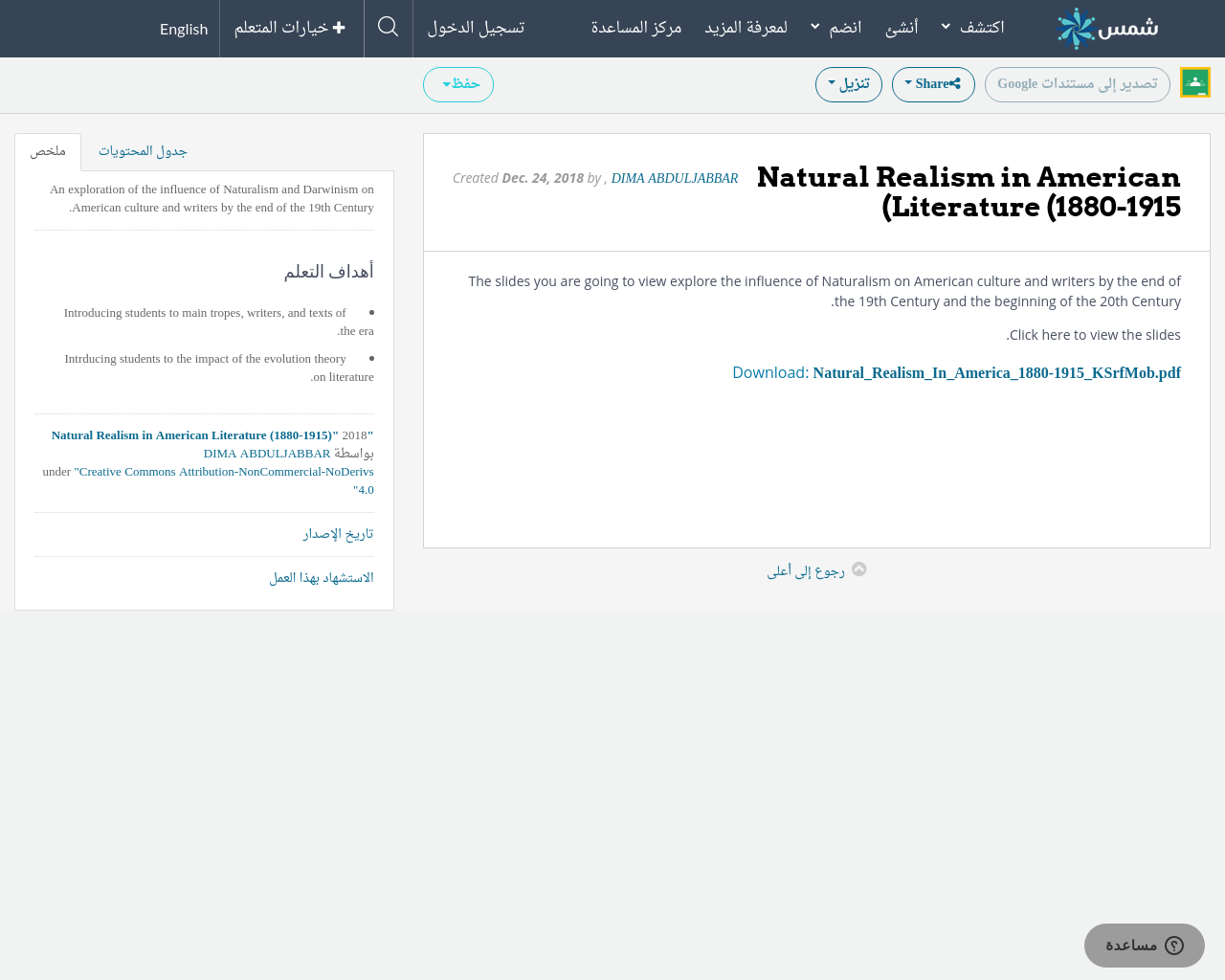The height and width of the screenshot is (980, 1225).
Task: Switch language to English
Action: [184, 29]
